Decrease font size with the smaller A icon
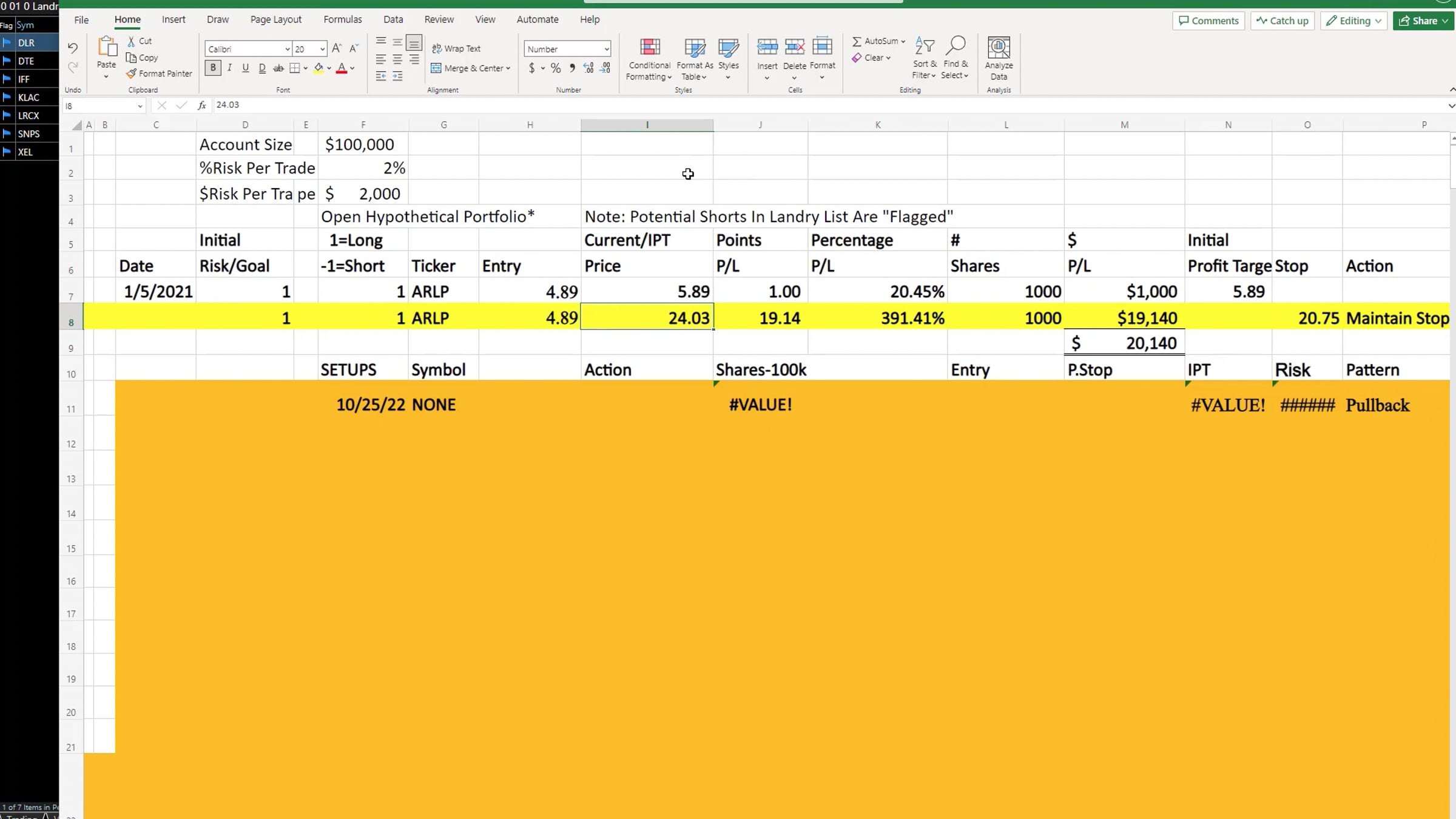The height and width of the screenshot is (819, 1456). point(354,49)
